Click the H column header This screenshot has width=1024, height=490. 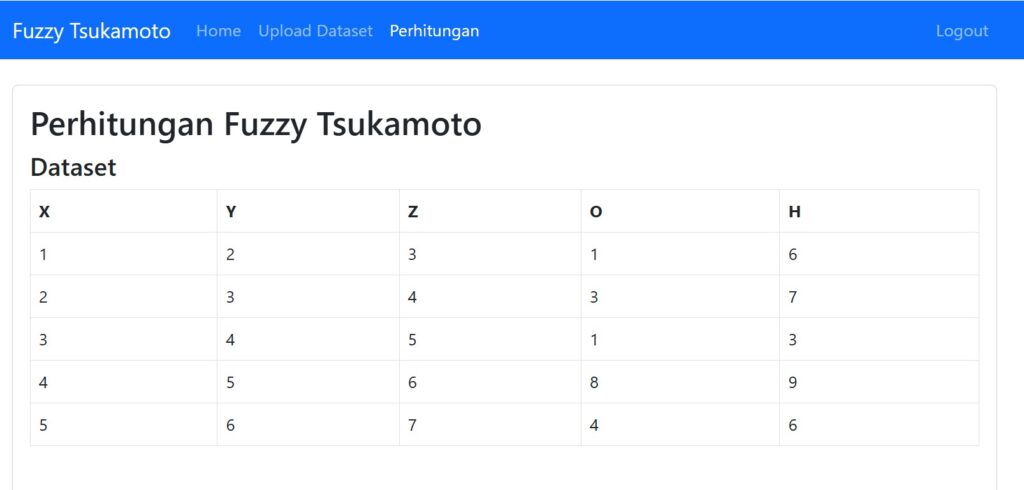879,211
